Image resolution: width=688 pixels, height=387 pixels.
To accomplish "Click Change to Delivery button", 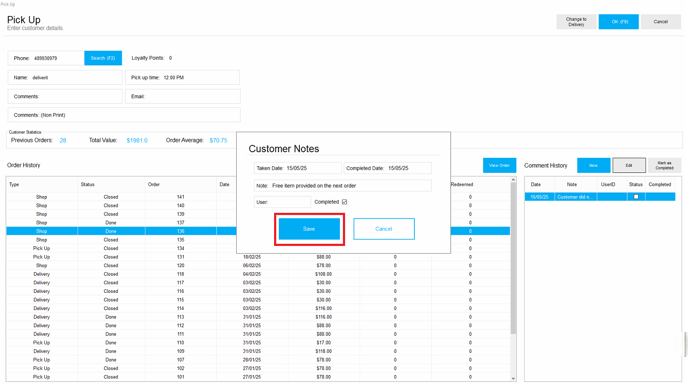I will pyautogui.click(x=576, y=22).
